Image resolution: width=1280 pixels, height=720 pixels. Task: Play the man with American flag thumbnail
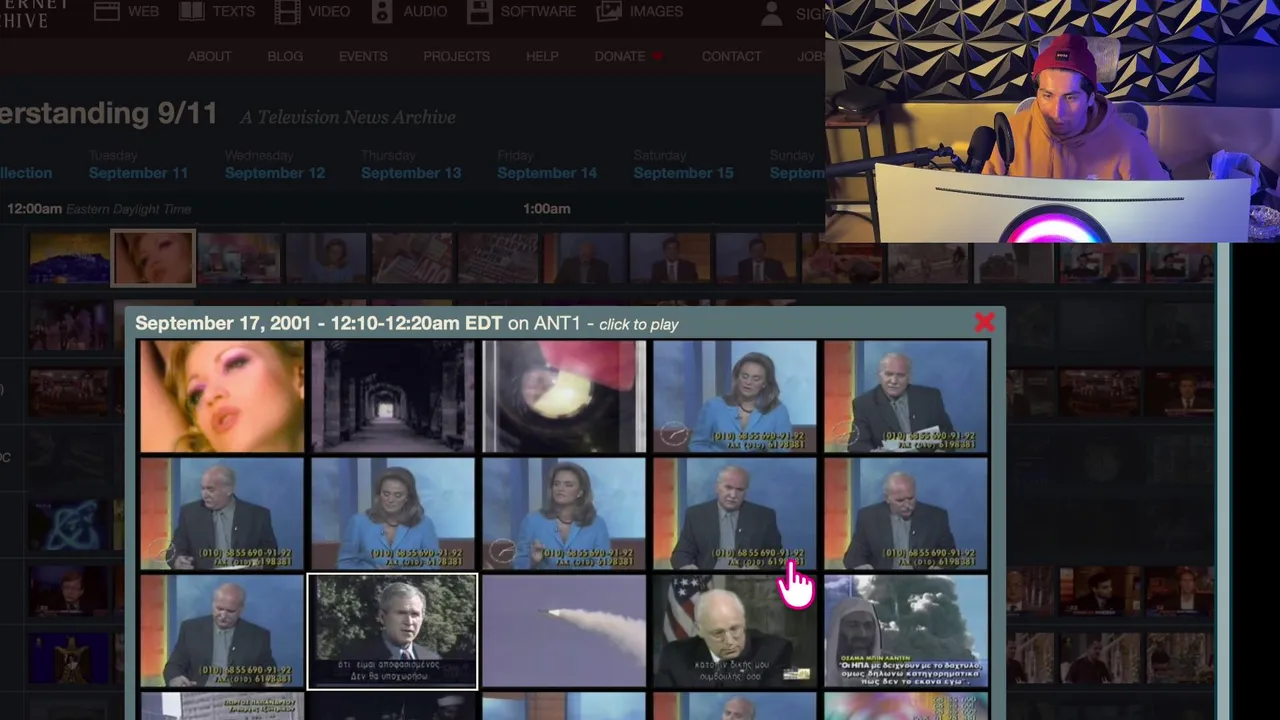(735, 631)
